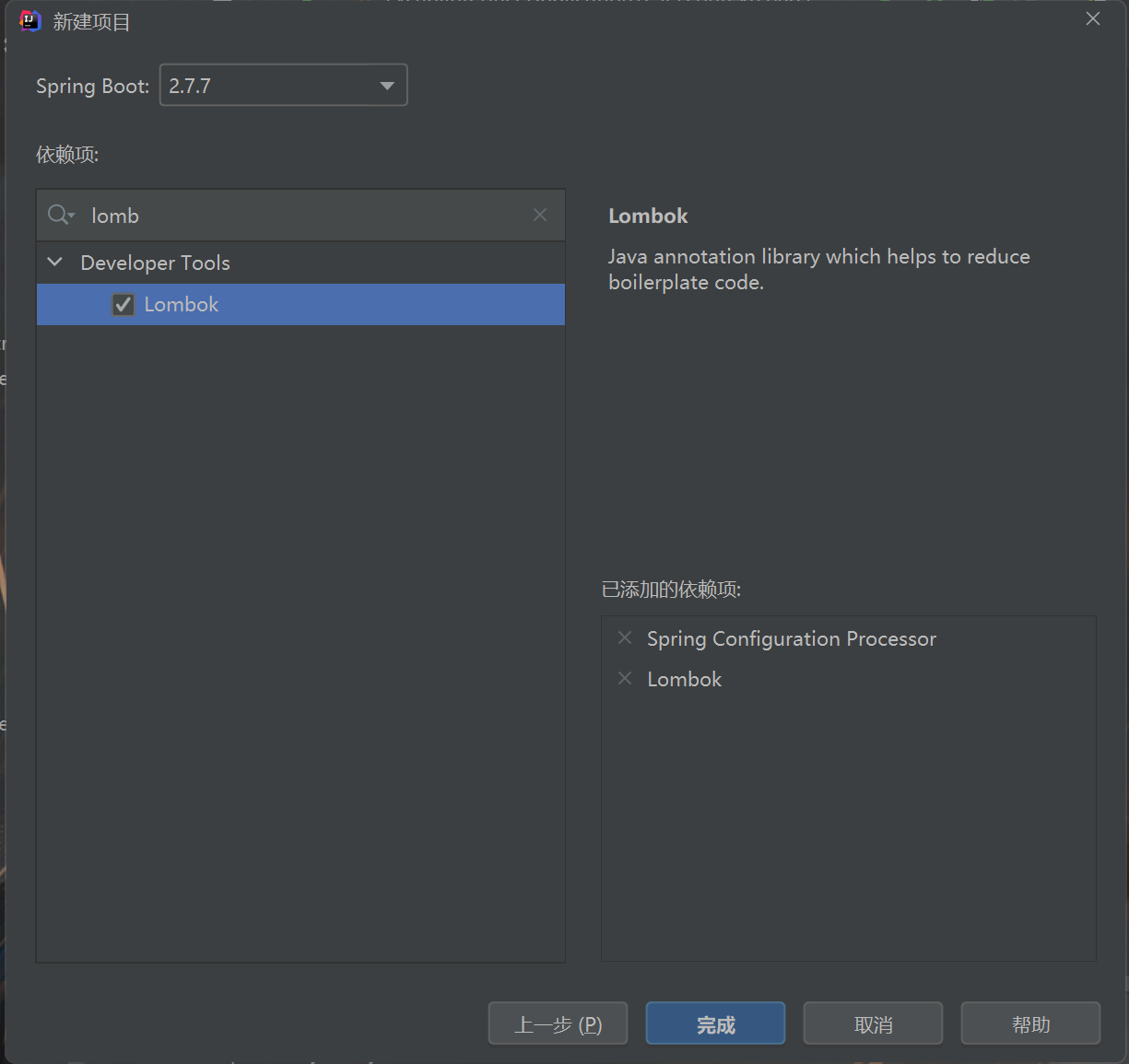This screenshot has height=1064, width=1129.
Task: Click the 完成 finish button
Action: point(715,1023)
